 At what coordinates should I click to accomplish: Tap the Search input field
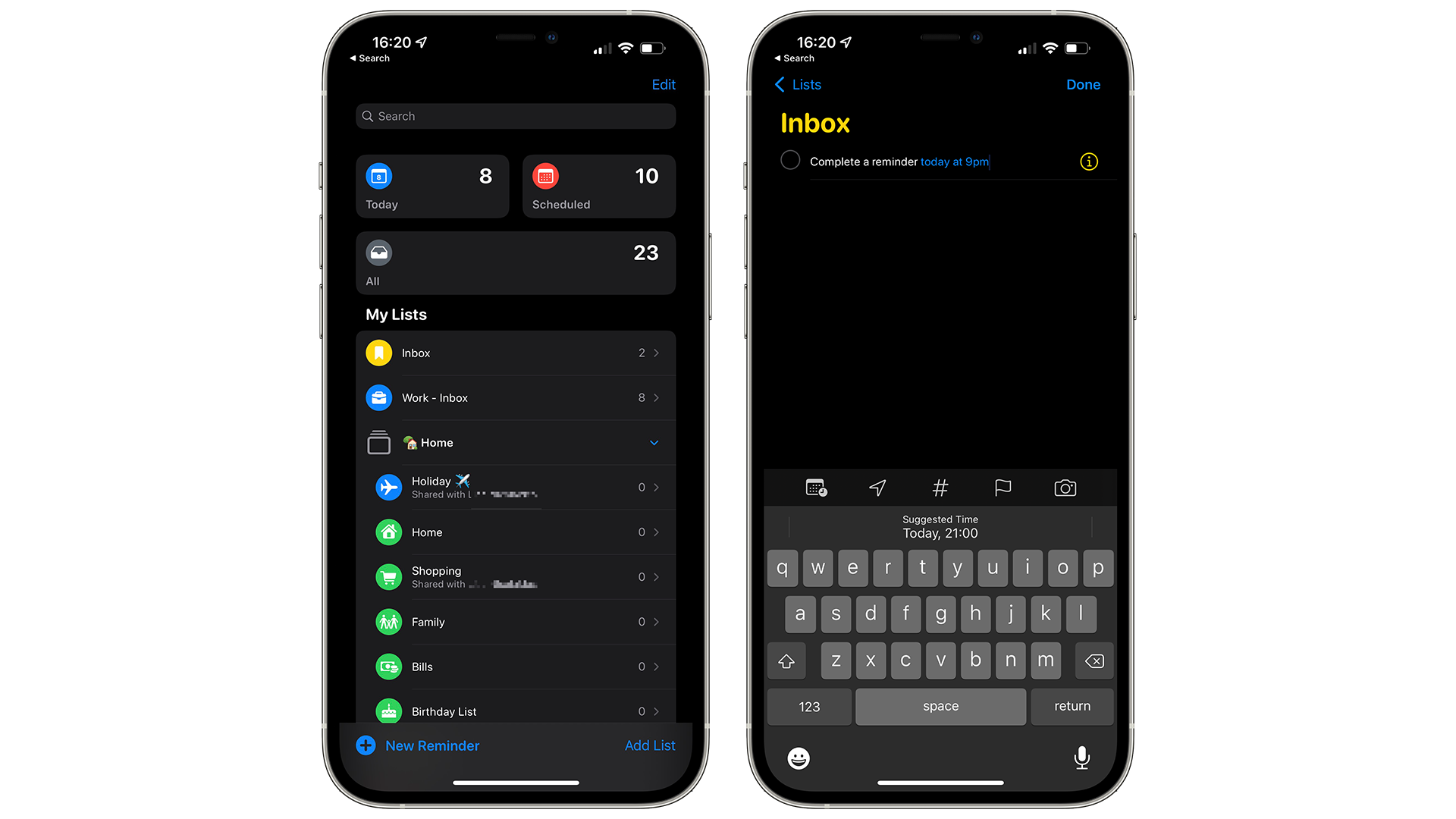point(516,116)
